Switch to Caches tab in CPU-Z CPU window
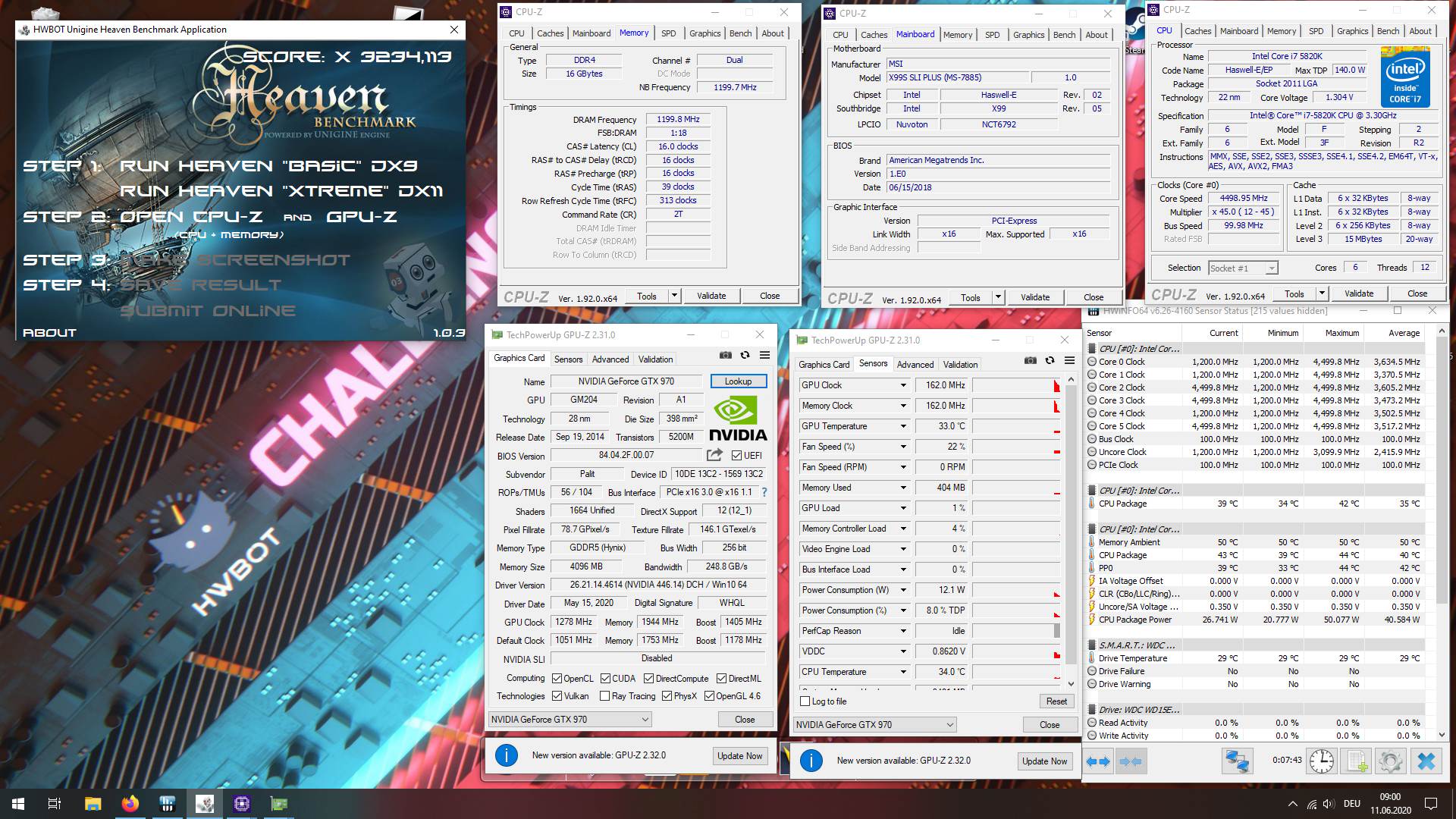Image resolution: width=1456 pixels, height=819 pixels. (1197, 31)
